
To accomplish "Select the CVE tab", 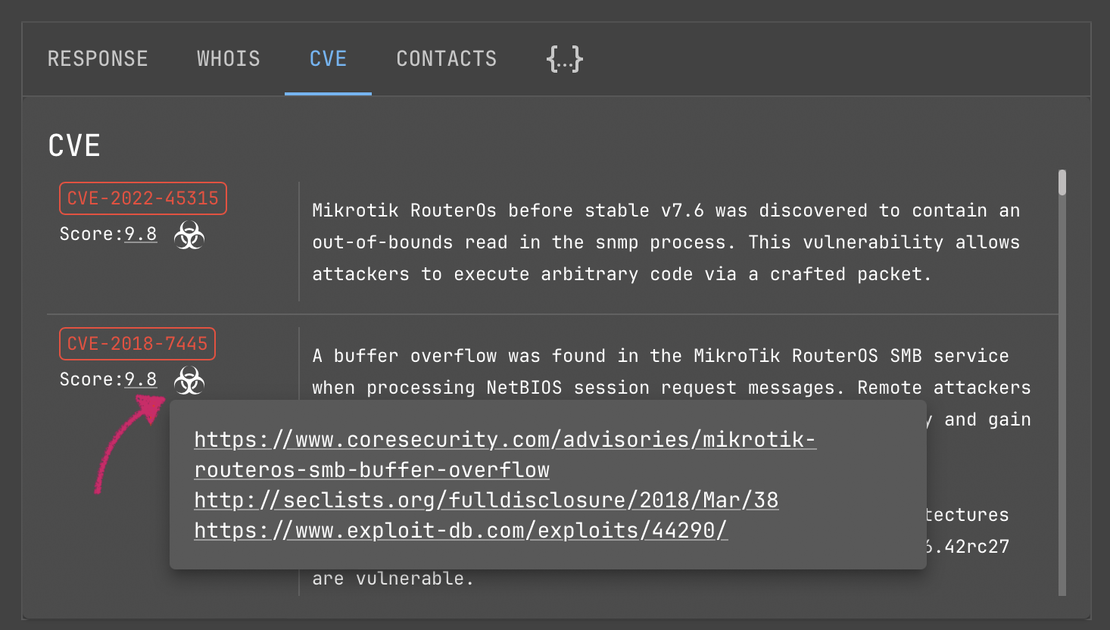I will click(328, 58).
